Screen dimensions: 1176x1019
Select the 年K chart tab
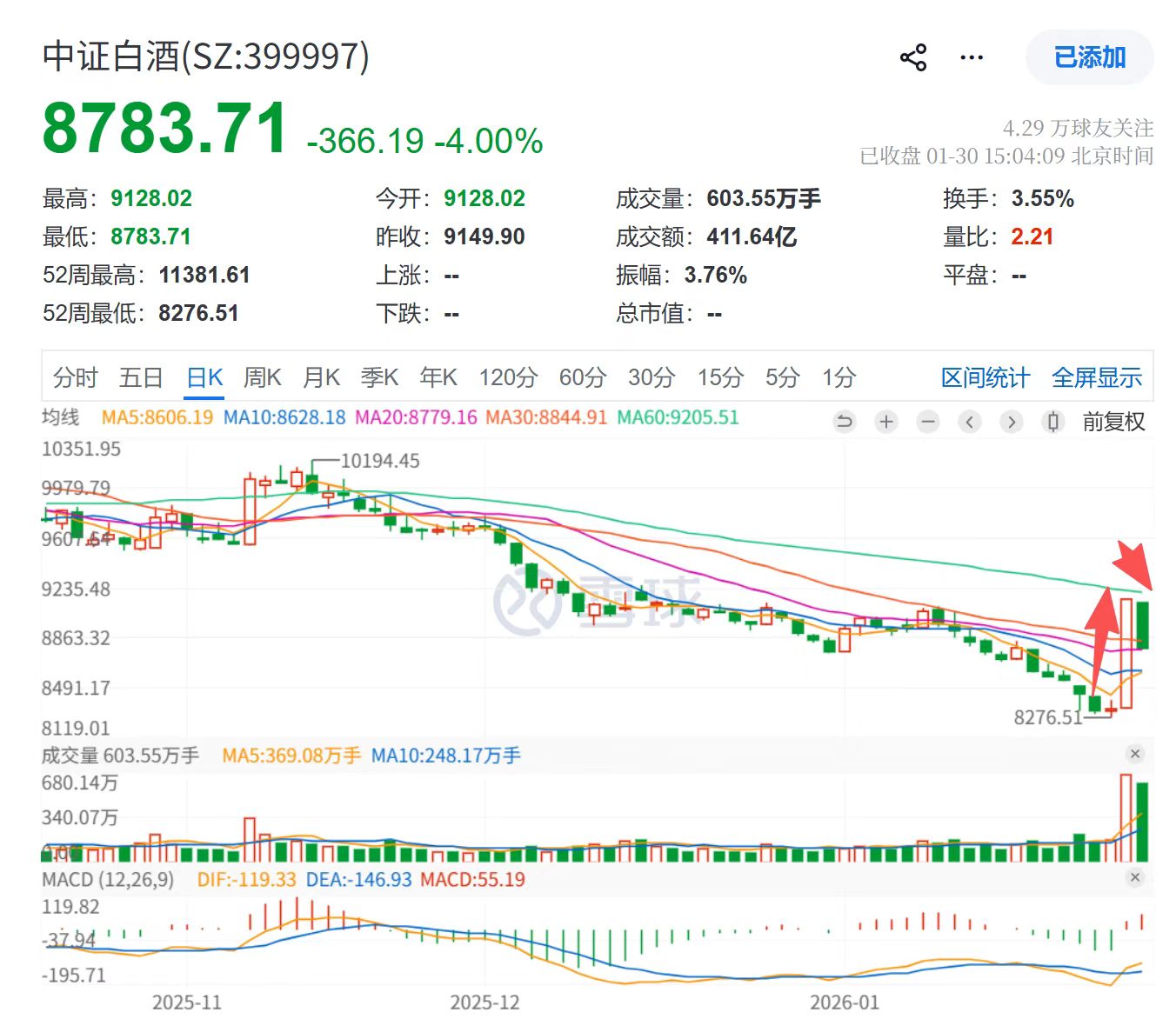438,377
